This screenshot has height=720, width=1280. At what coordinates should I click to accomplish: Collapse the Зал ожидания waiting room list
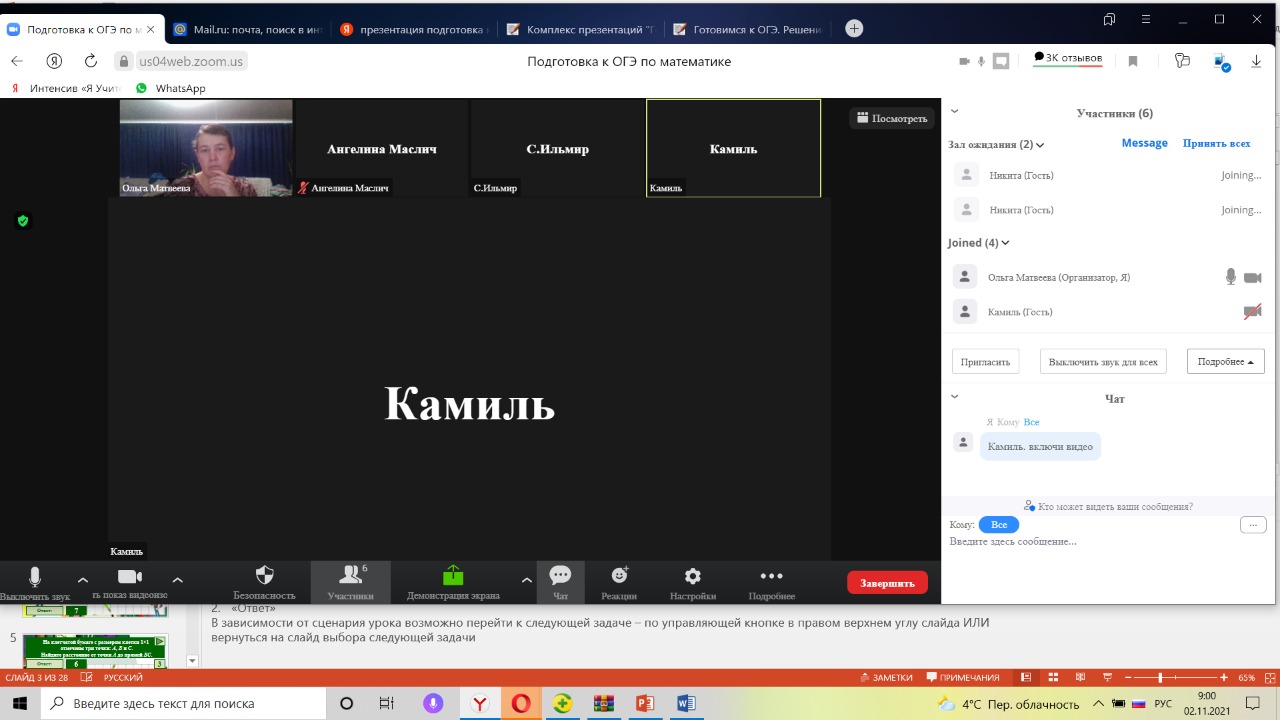(1040, 145)
